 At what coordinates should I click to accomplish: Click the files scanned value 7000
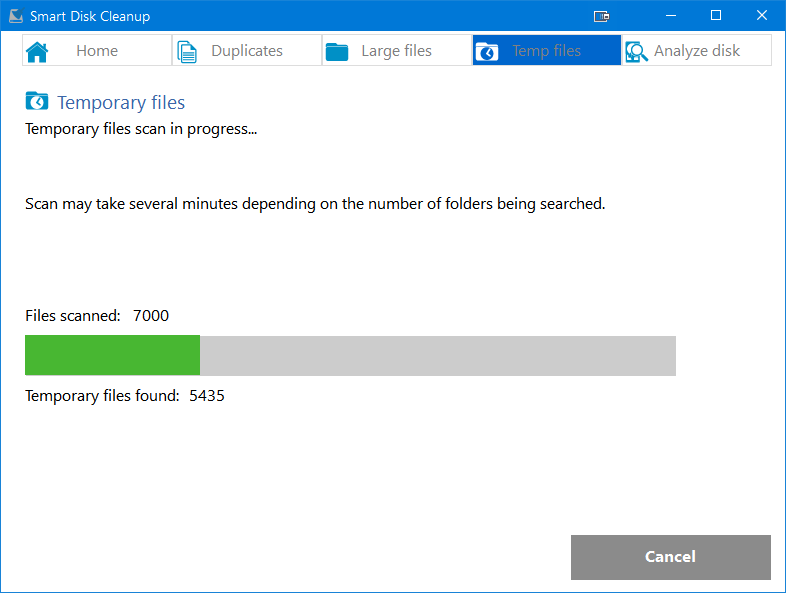click(x=151, y=315)
